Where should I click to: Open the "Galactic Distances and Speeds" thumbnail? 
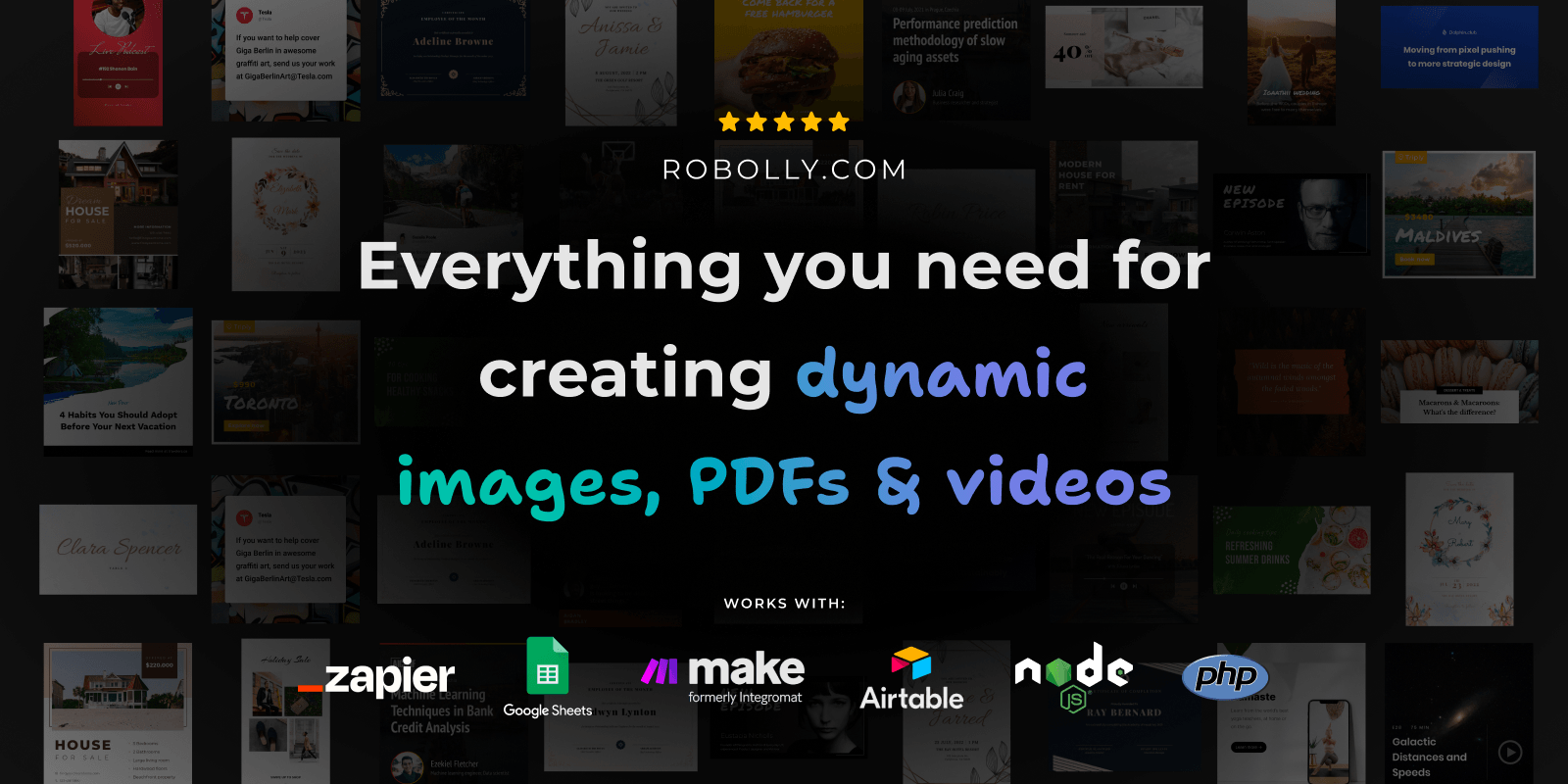point(1459,713)
